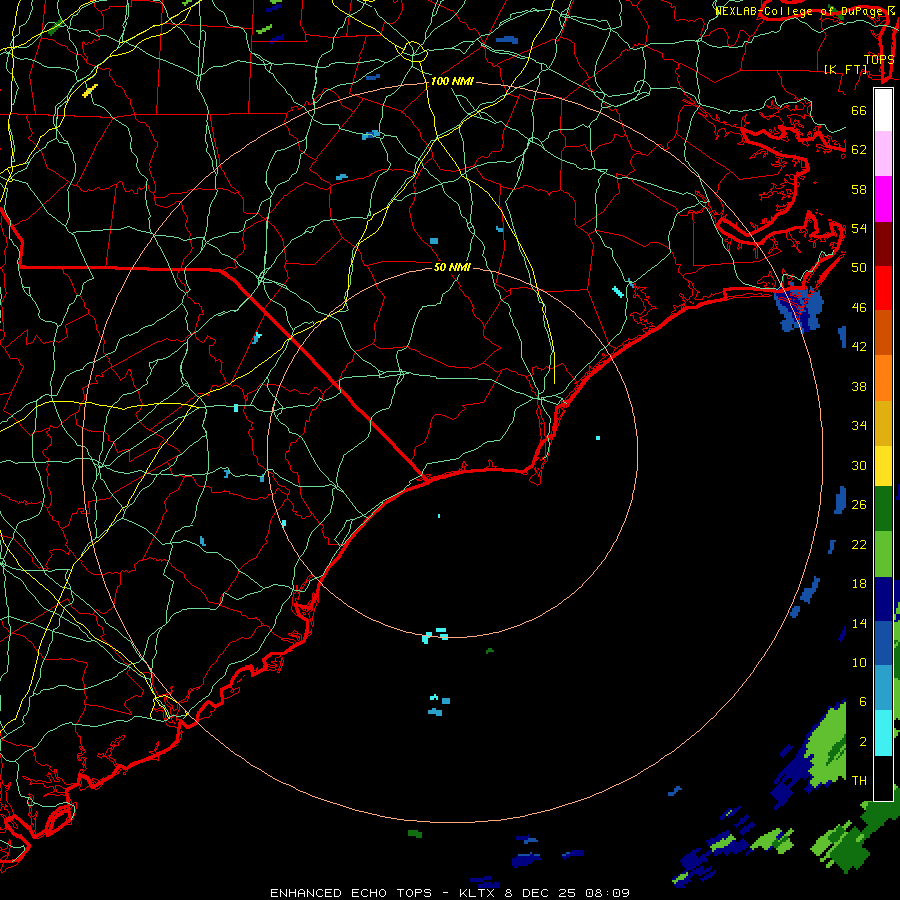
Task: Click the 58 legend value
Action: [x=859, y=189]
